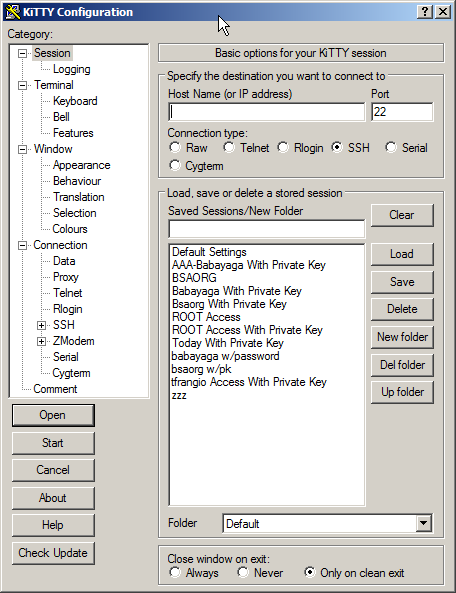Click the New folder button
Viewport: 456px width, 593px height.
click(402, 337)
